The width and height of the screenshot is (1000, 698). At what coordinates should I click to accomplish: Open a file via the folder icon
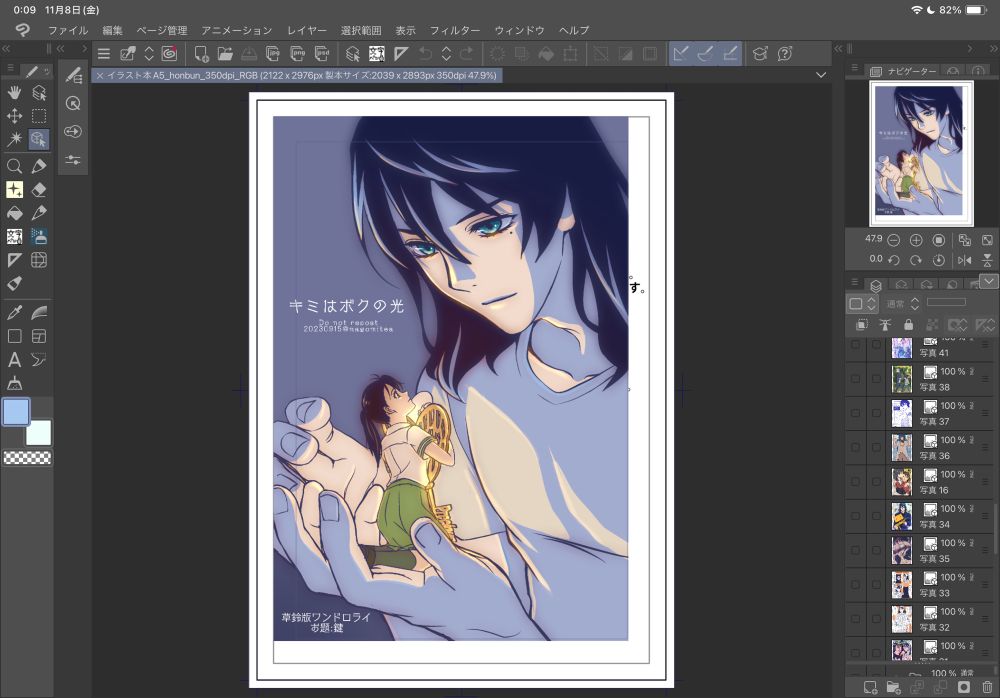(225, 54)
